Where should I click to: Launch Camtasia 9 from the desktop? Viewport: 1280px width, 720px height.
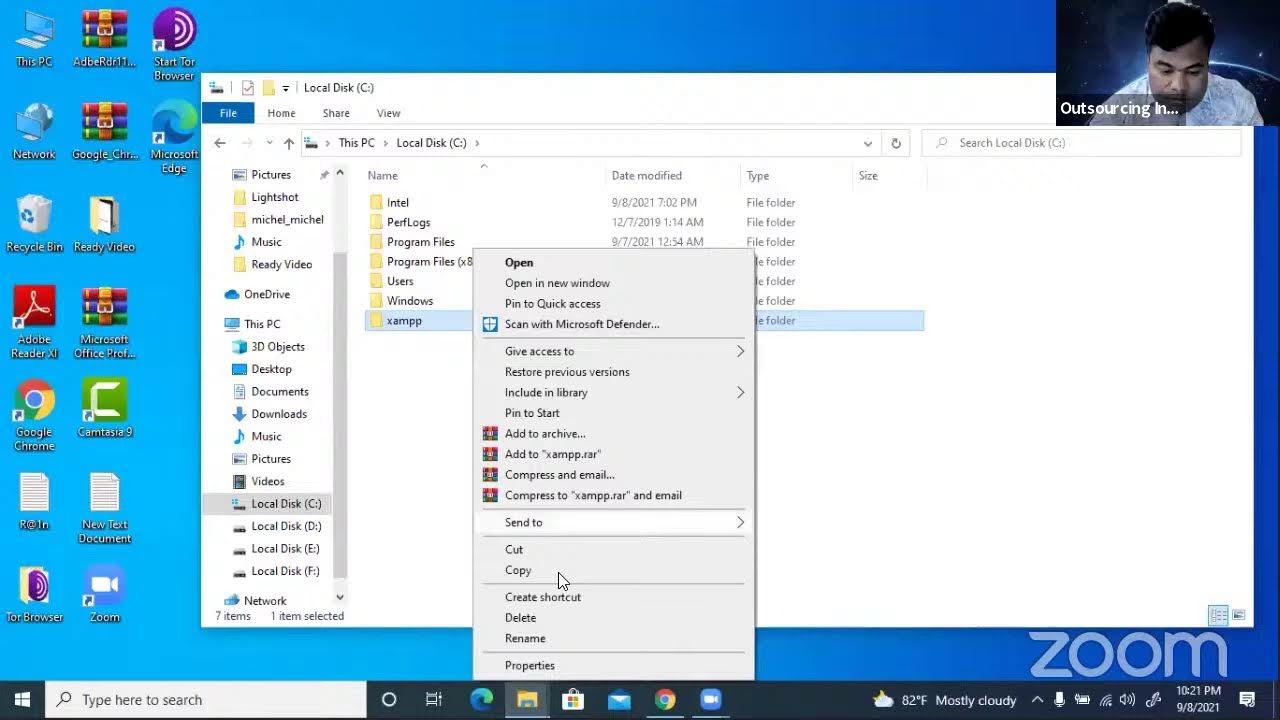click(104, 409)
